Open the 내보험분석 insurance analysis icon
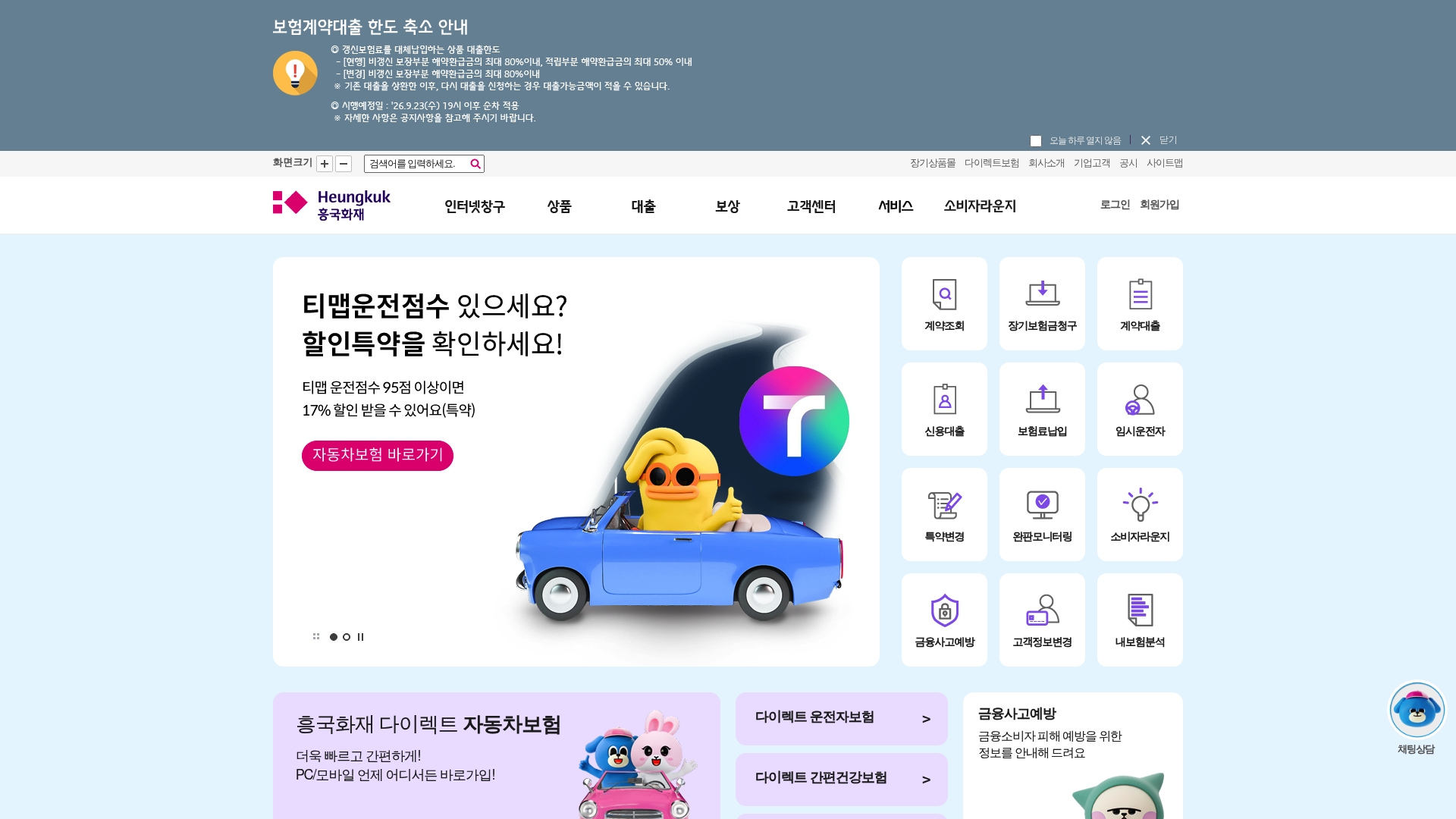 pyautogui.click(x=1140, y=620)
